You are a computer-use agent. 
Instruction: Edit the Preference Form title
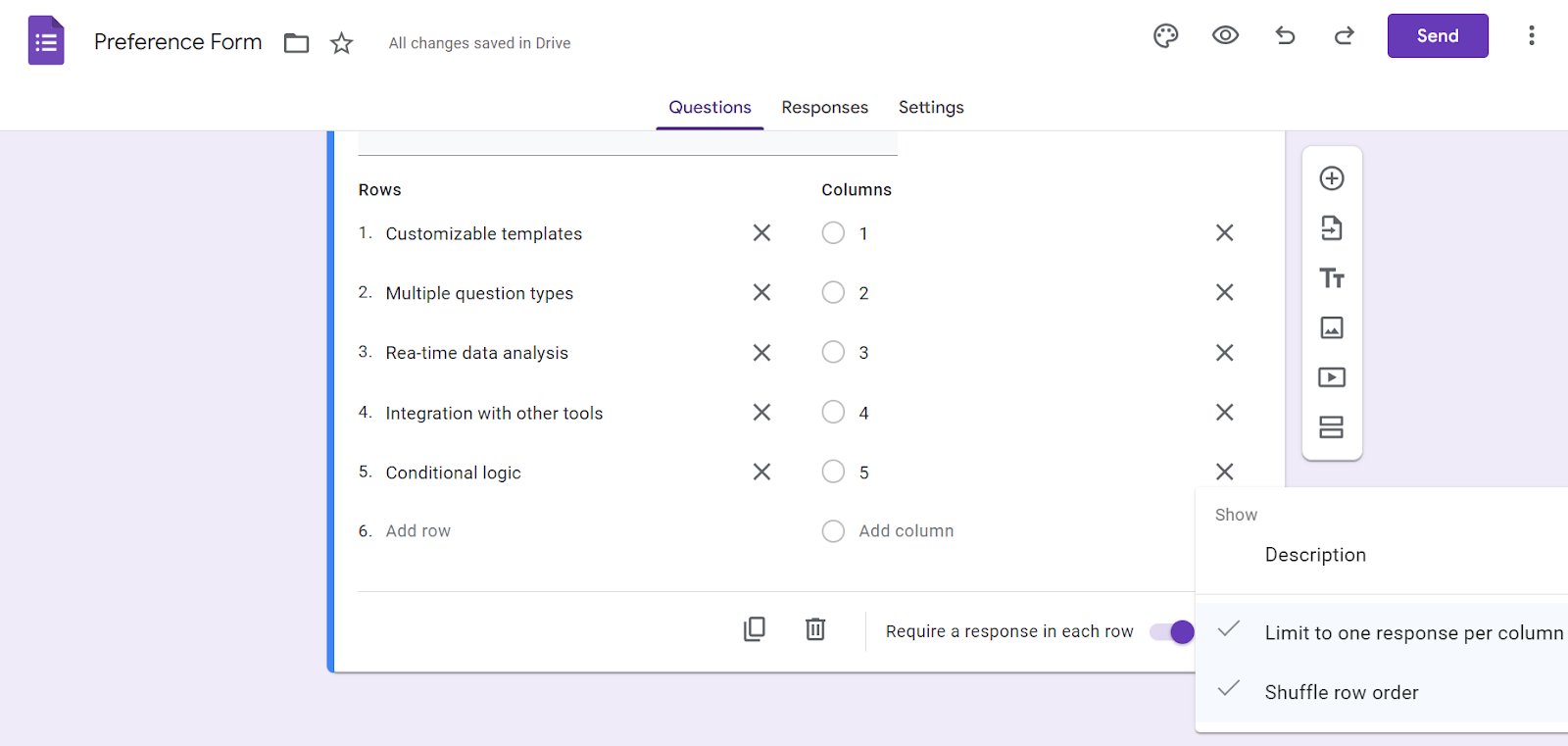pyautogui.click(x=178, y=42)
